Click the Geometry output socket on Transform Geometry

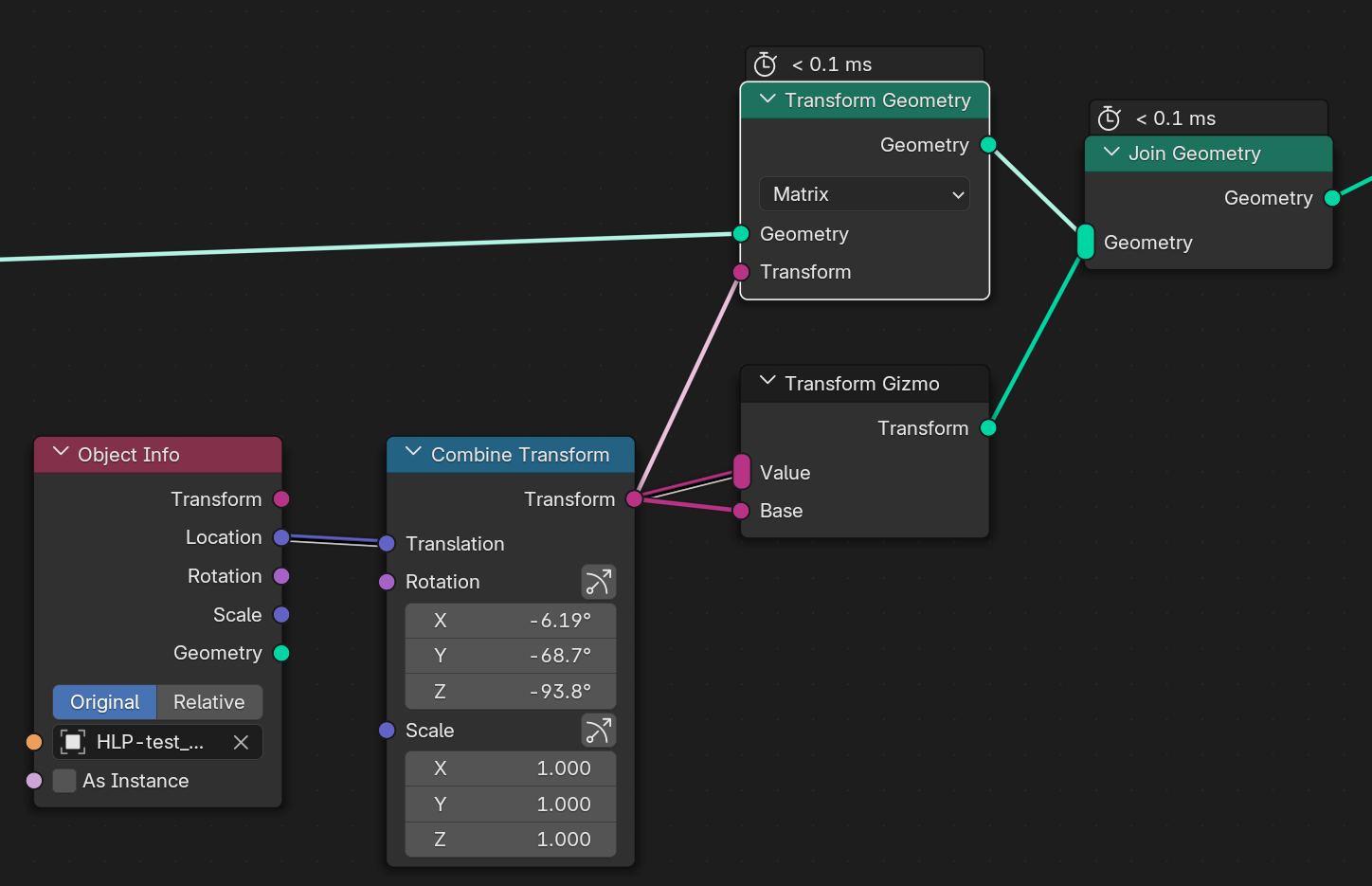pyautogui.click(x=988, y=145)
